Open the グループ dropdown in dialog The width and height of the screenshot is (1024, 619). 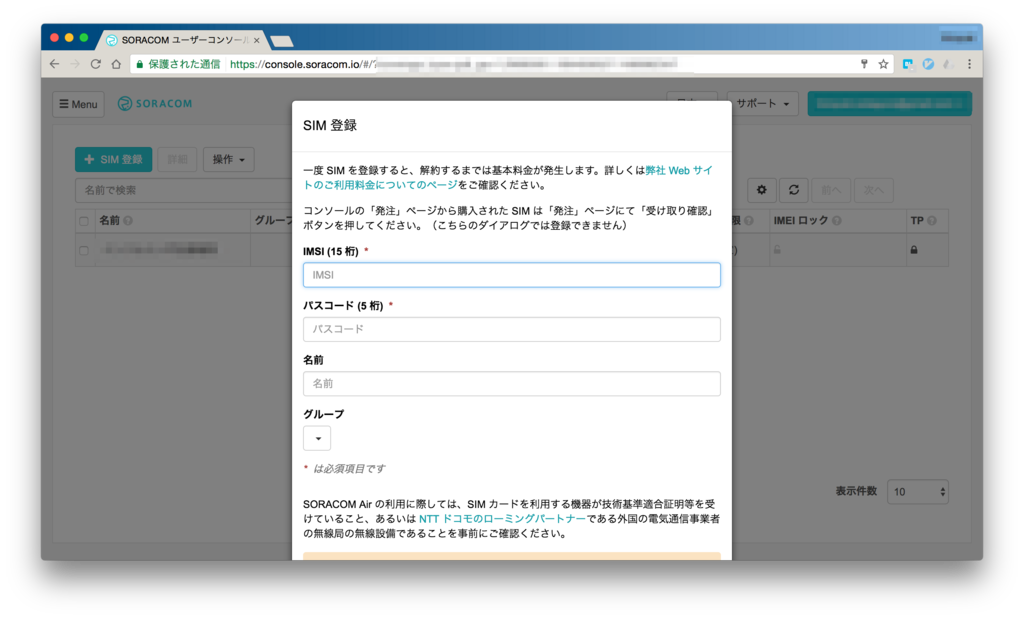tap(317, 438)
